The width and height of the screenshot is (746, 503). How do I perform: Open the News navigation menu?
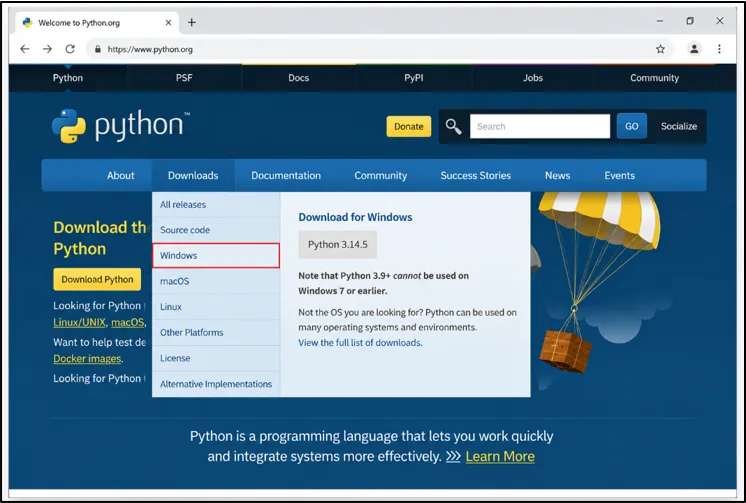(x=557, y=175)
